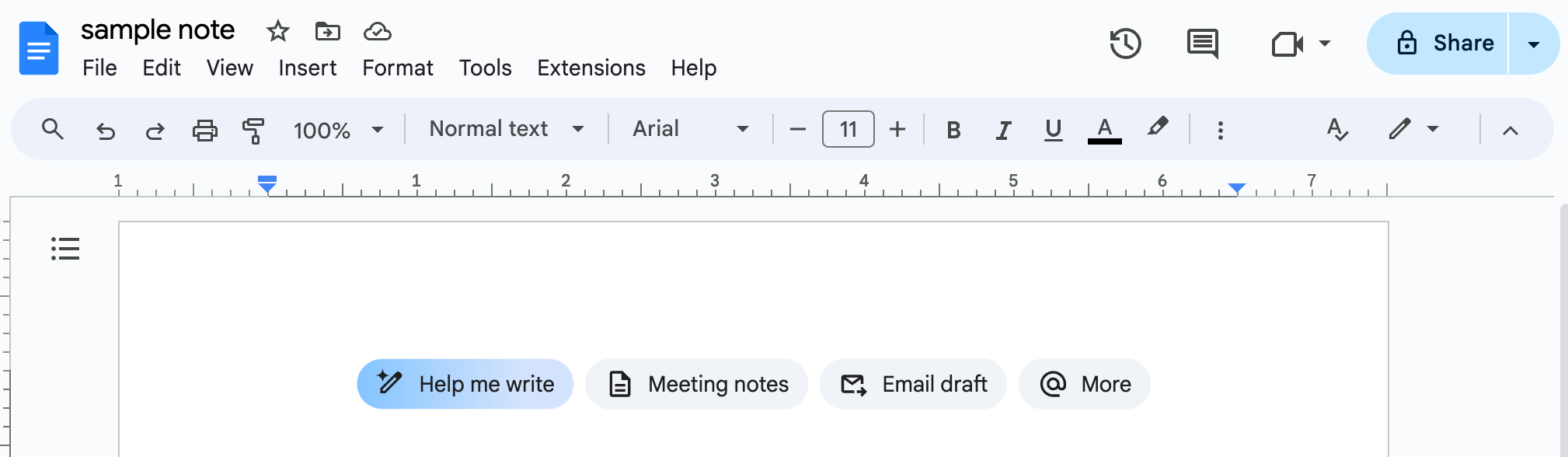The image size is (1568, 457).
Task: Open the Insert menu
Action: [x=307, y=68]
